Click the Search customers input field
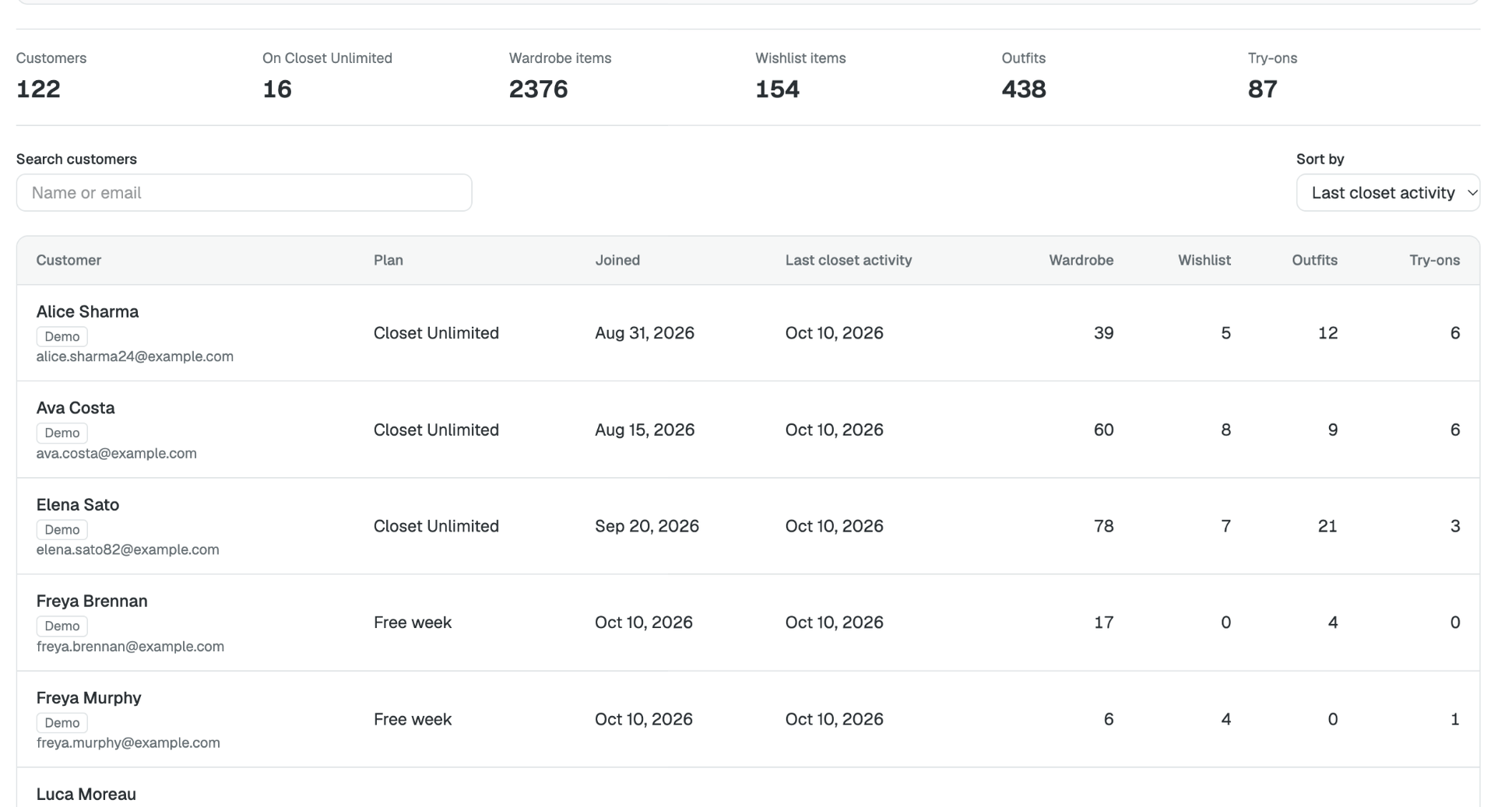This screenshot has width=1512, height=807. tap(244, 192)
